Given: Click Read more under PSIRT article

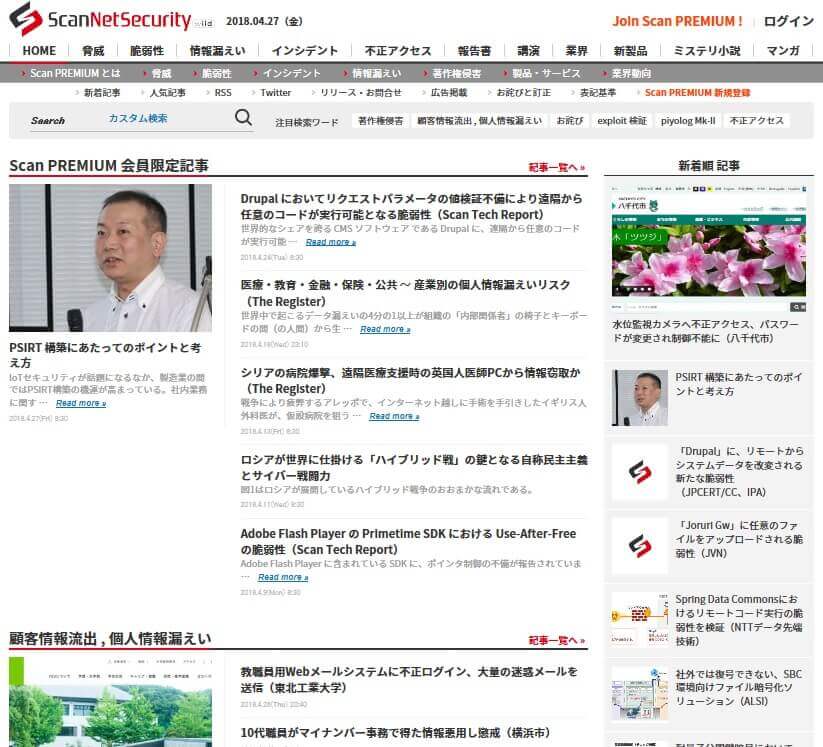Looking at the screenshot, I should [x=81, y=403].
